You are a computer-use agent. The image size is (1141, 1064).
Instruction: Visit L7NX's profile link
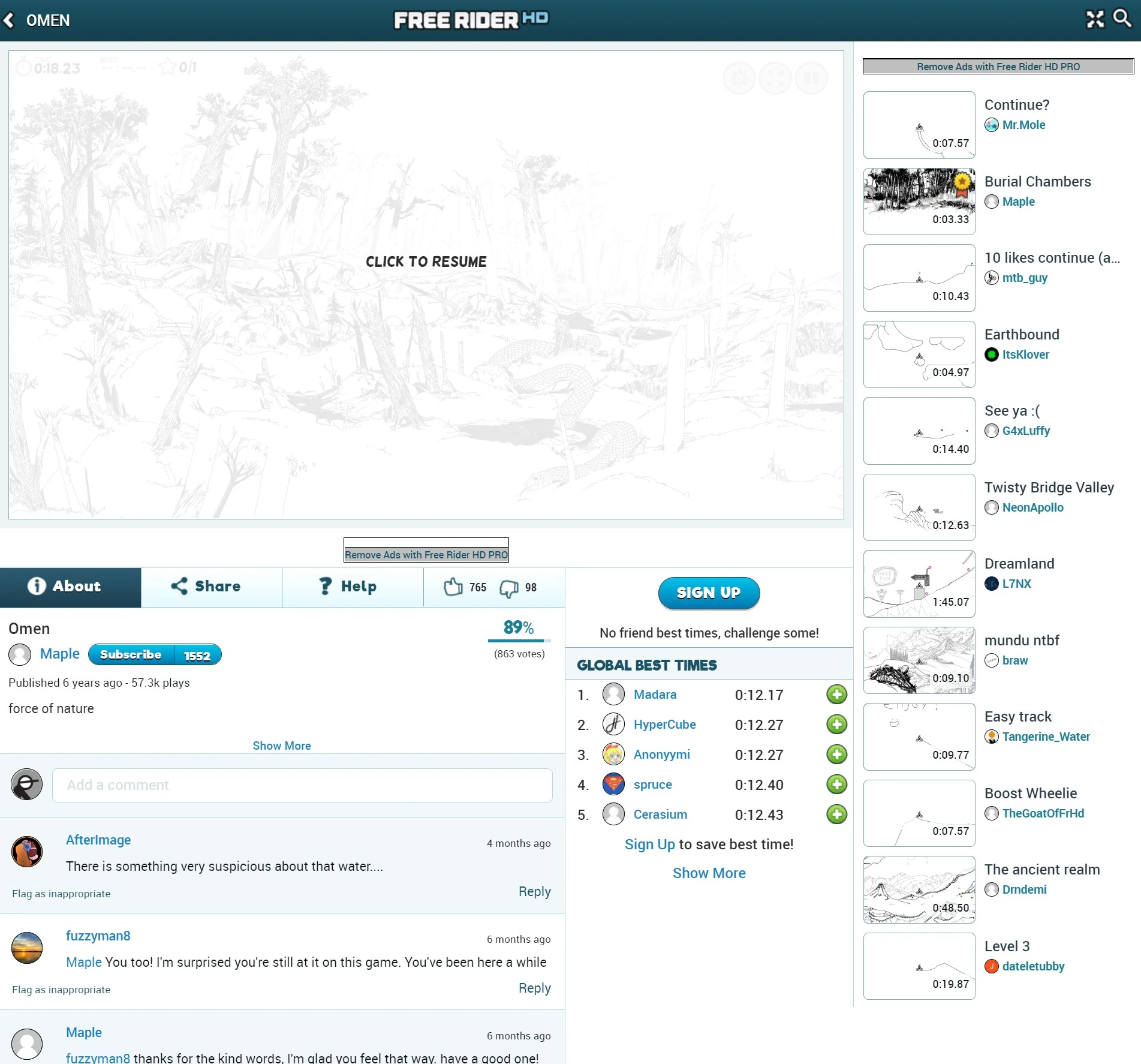1017,584
